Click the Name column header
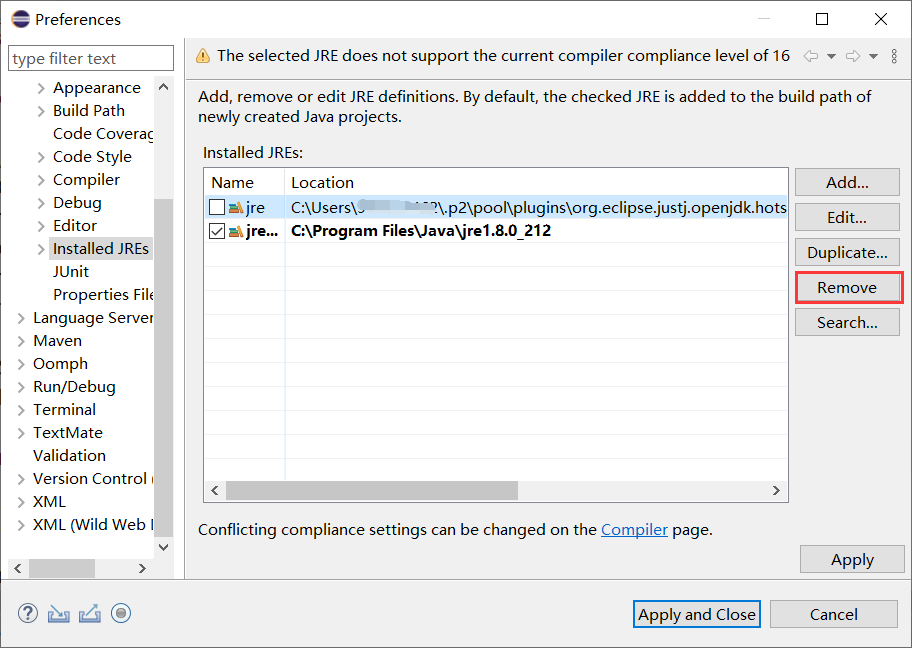 pyautogui.click(x=244, y=182)
